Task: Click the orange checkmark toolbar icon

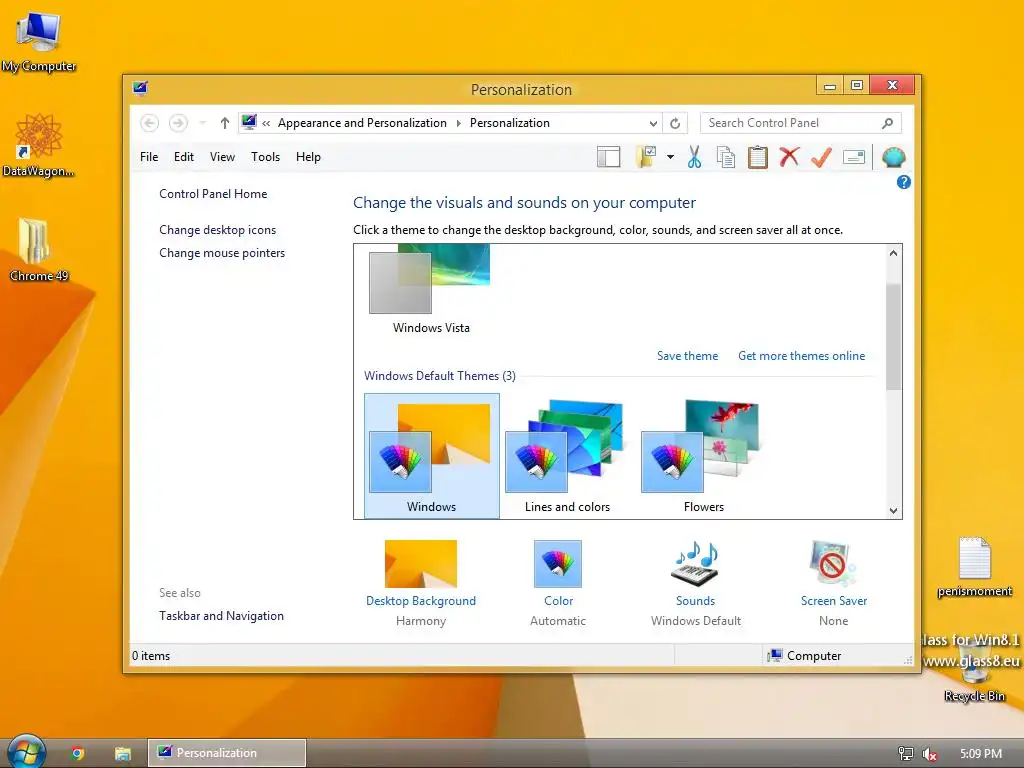Action: click(821, 157)
